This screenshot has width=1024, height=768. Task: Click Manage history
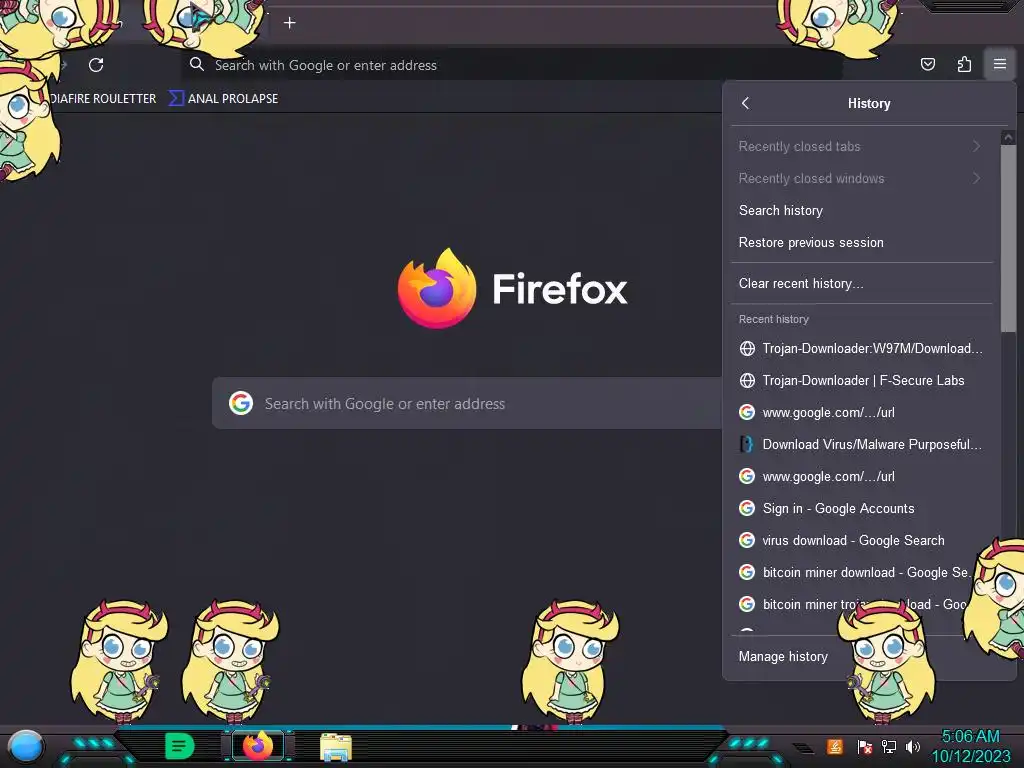point(783,656)
